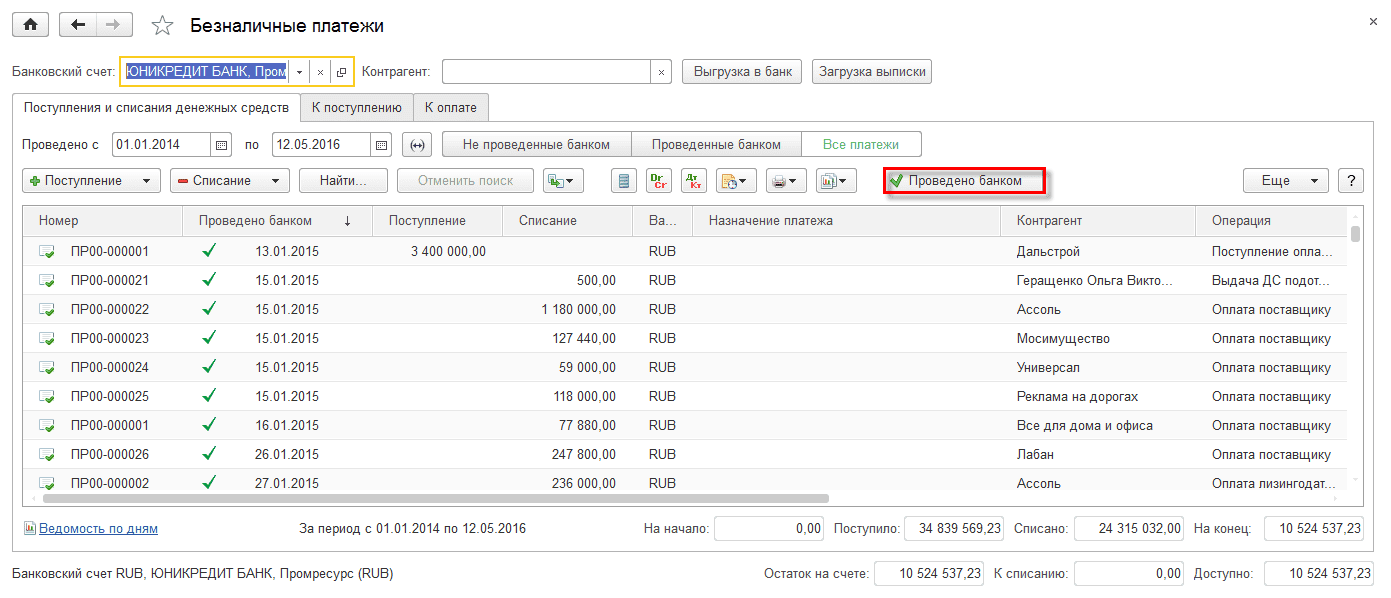
Task: Click the Номер column header
Action: [x=102, y=220]
